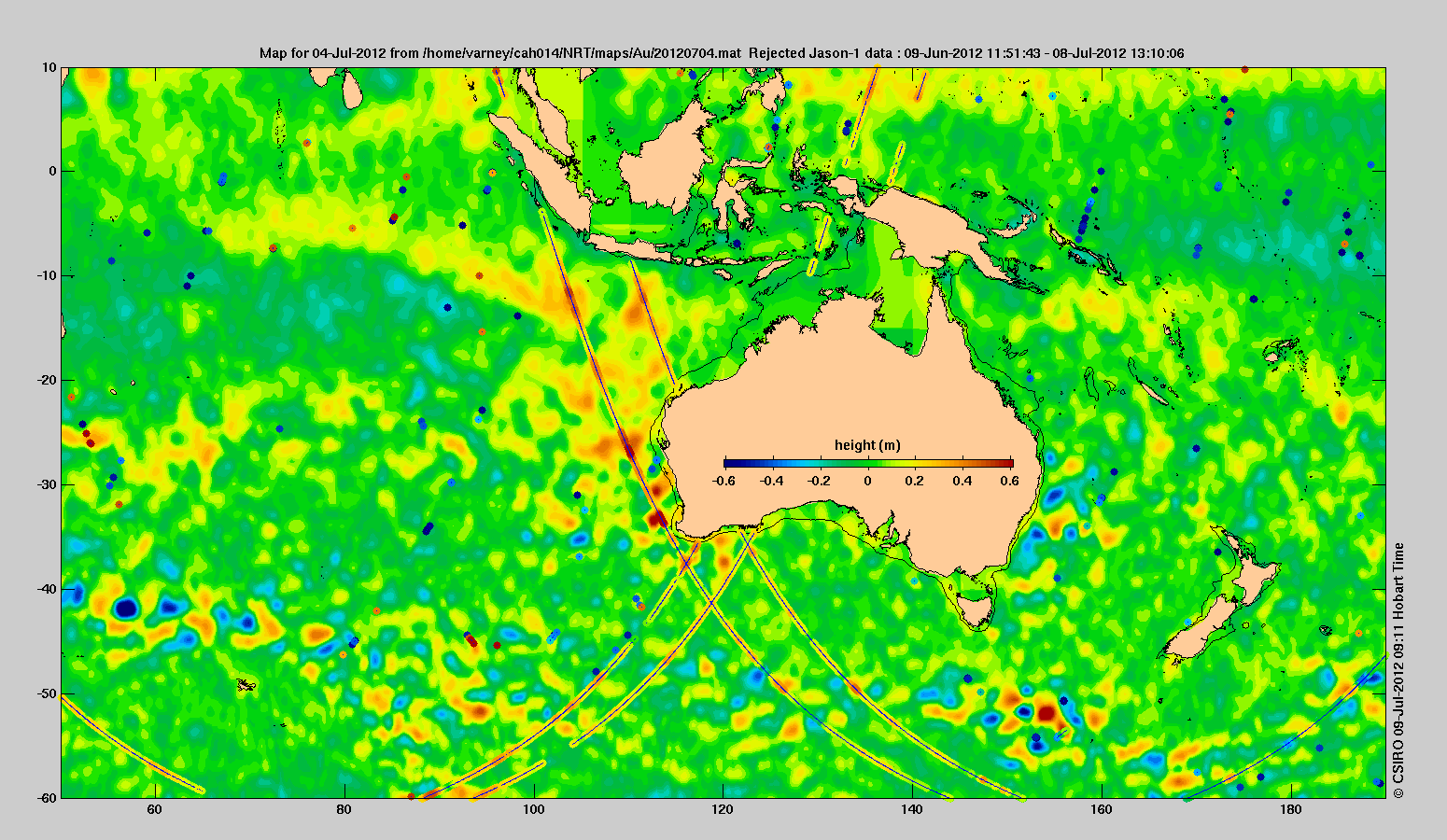Click colorbar tick label -0.6
Screen dimensions: 1447x840
pyautogui.click(x=723, y=481)
